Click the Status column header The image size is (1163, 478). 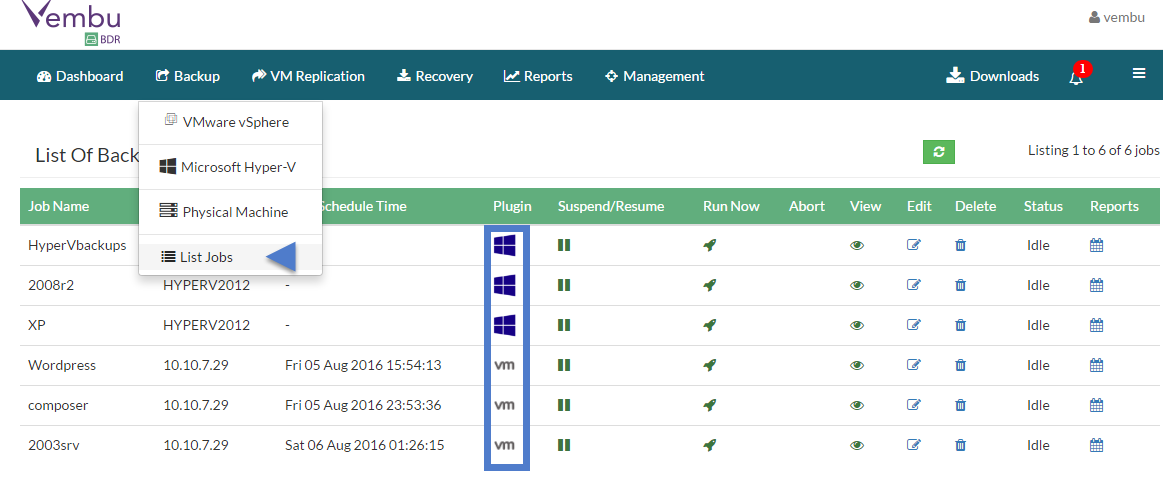pyautogui.click(x=1044, y=206)
